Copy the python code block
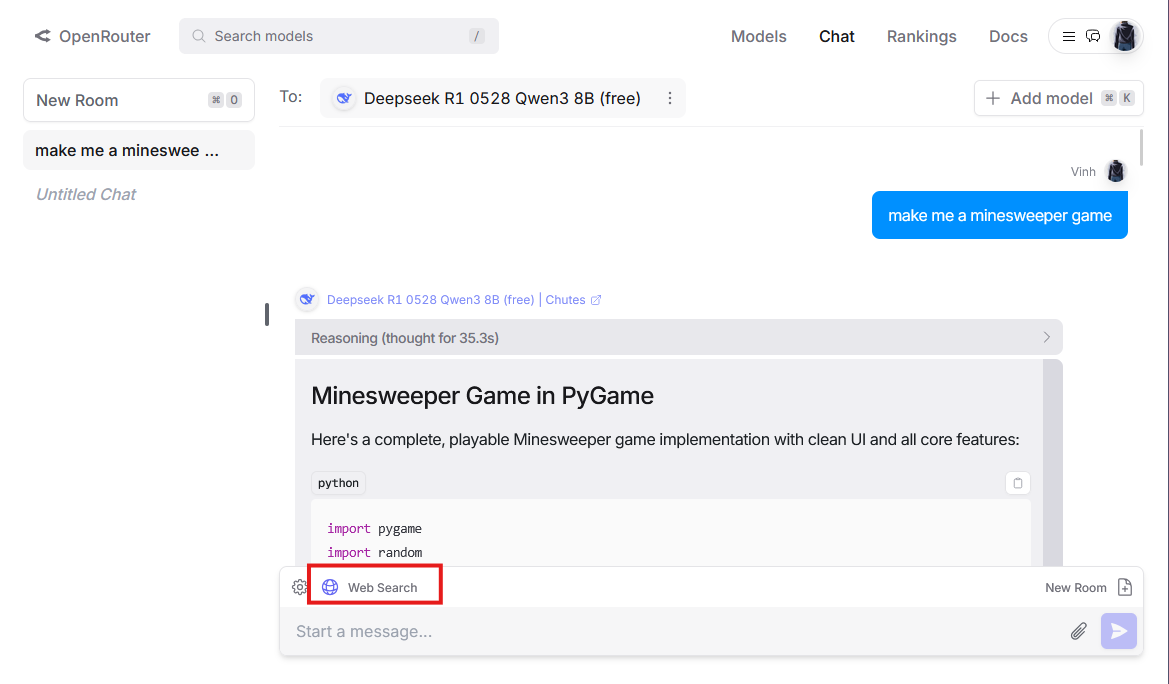 [x=1018, y=483]
